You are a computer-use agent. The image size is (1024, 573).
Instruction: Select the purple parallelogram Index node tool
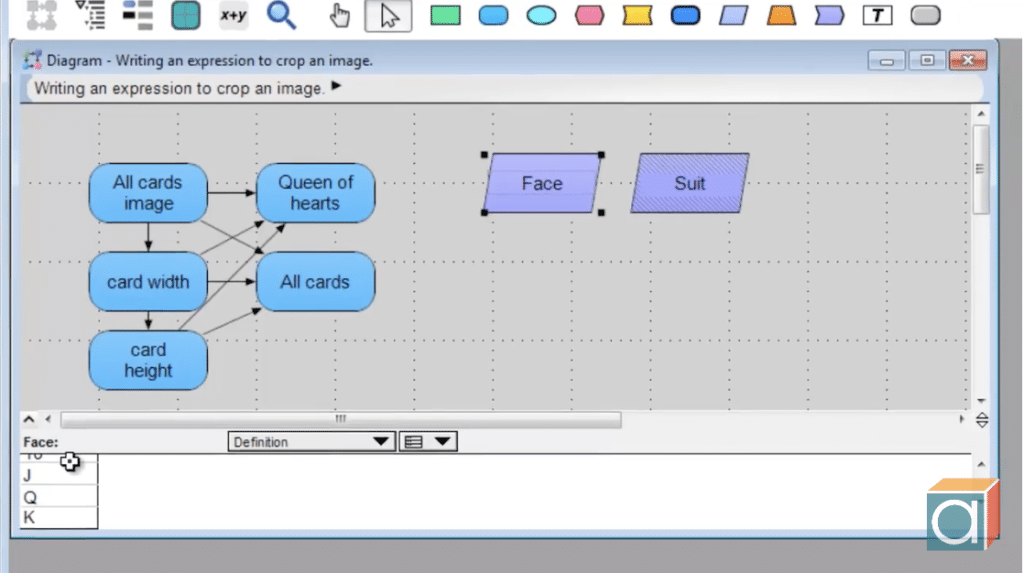click(x=734, y=15)
